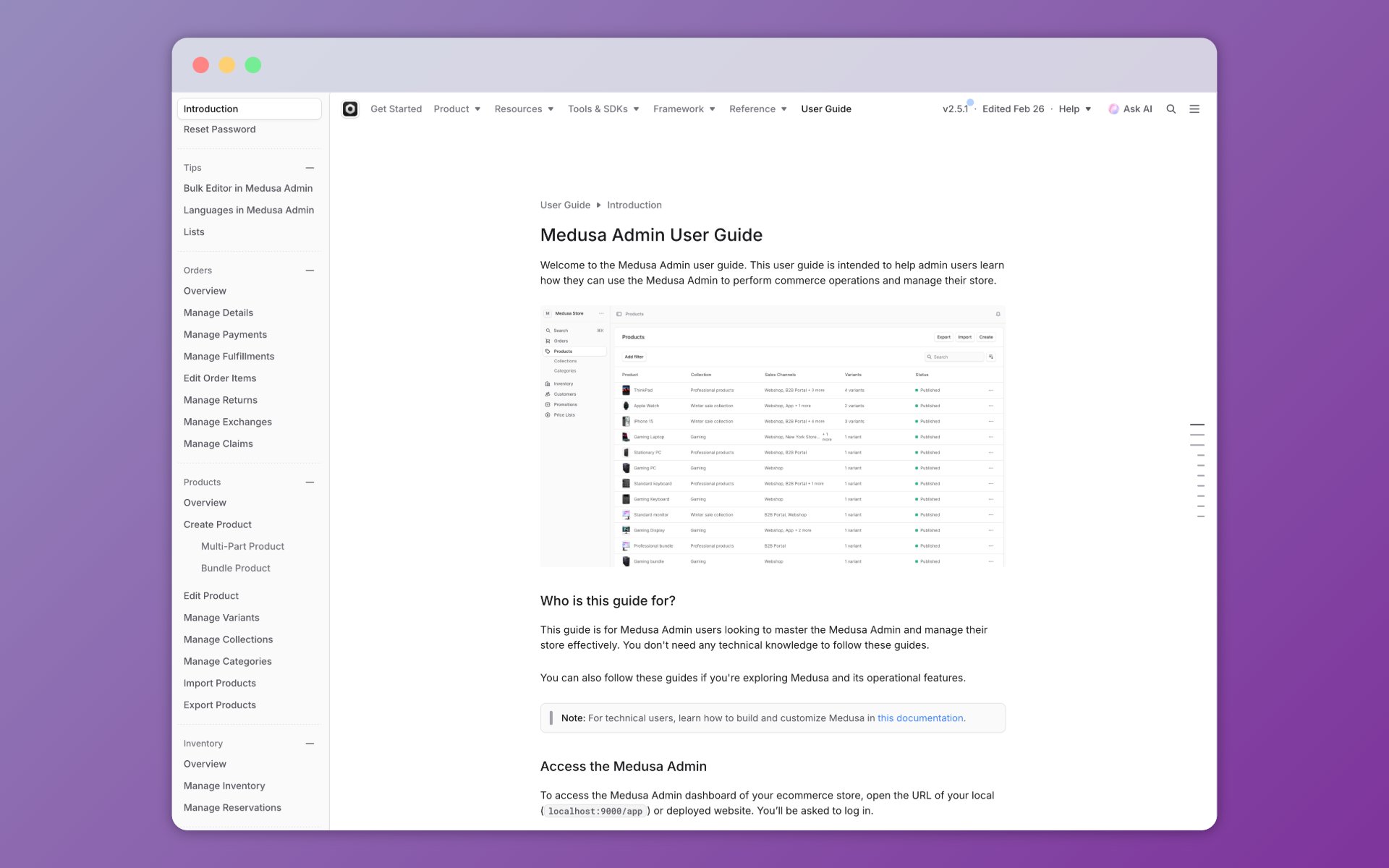
Task: Open Manage Details page
Action: pos(218,312)
